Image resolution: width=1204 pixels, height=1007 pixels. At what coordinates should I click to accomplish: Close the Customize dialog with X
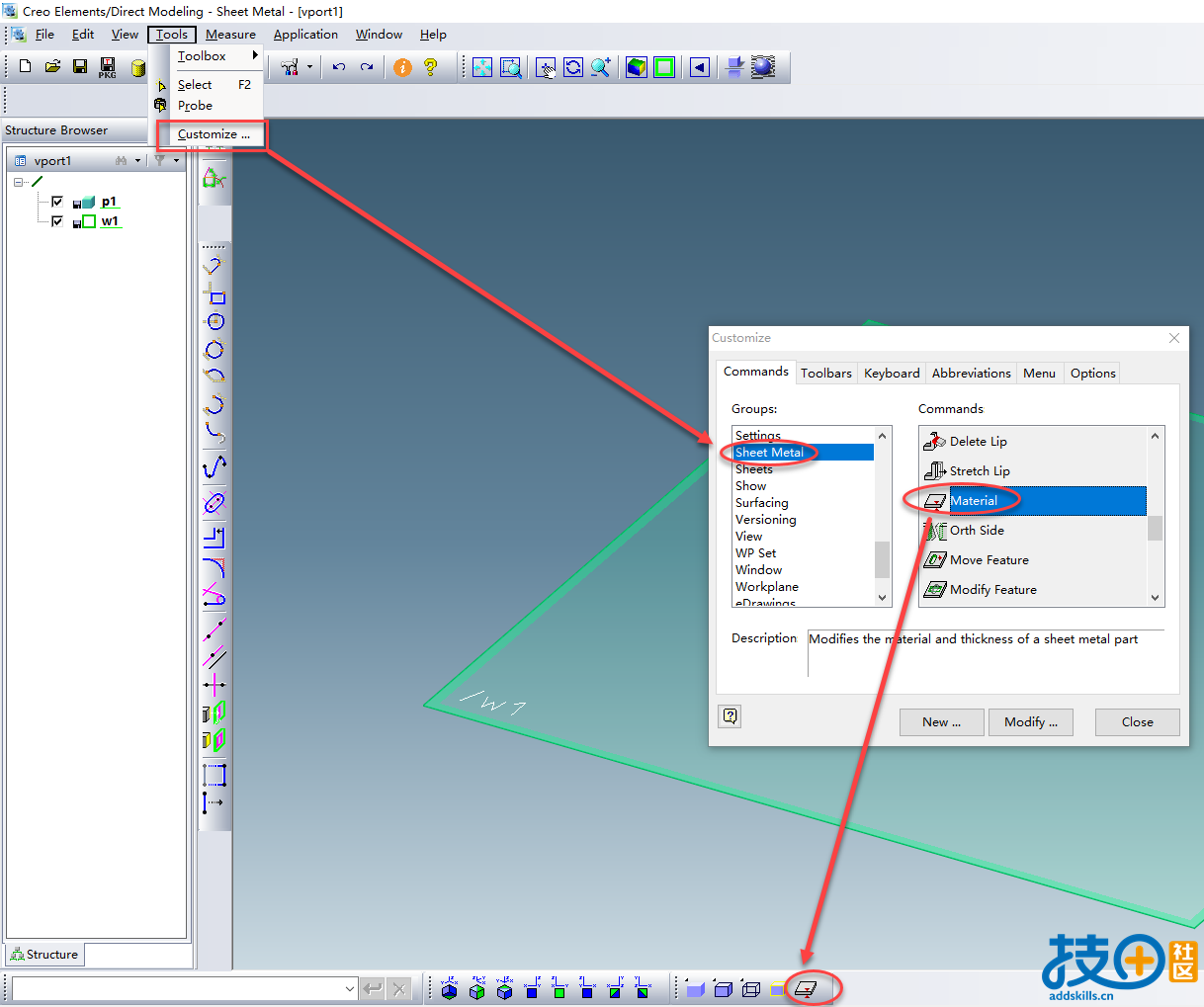click(1174, 338)
